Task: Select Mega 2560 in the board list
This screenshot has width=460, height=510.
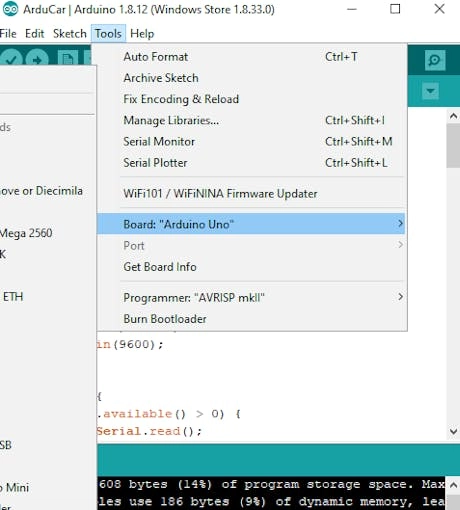Action: [x=26, y=233]
